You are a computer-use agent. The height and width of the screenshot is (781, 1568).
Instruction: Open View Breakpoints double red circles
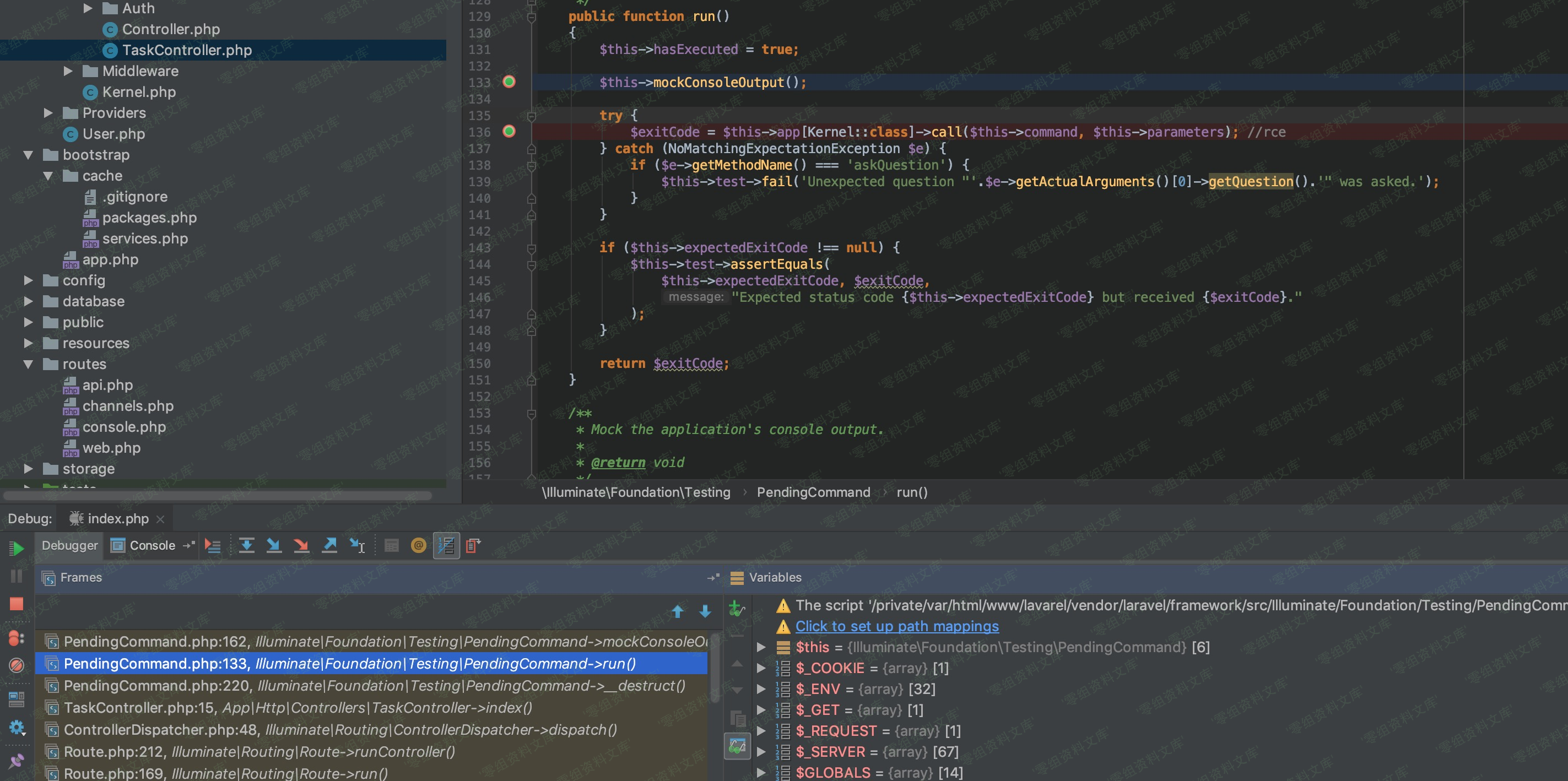17,638
